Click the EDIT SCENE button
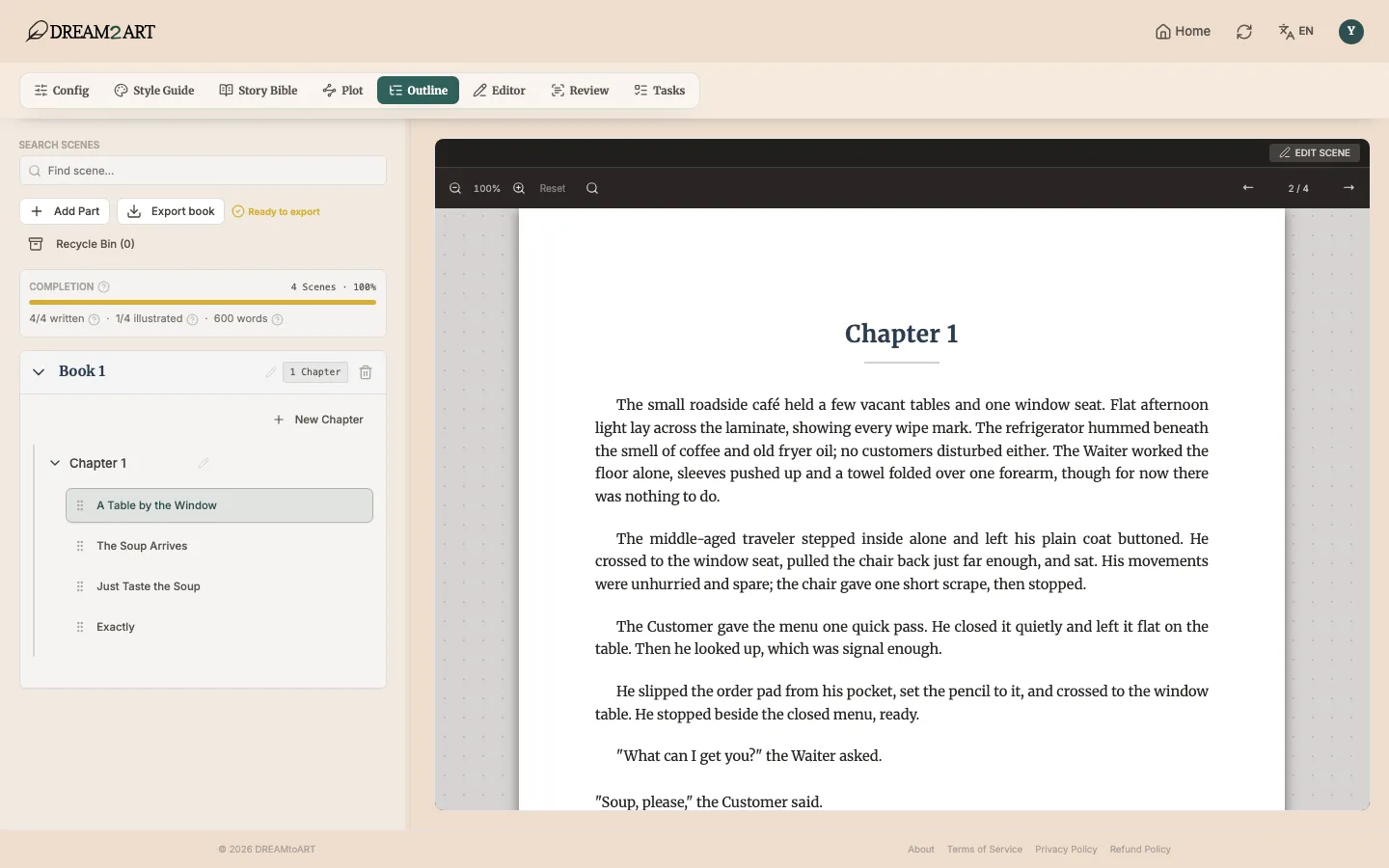 pyautogui.click(x=1315, y=152)
